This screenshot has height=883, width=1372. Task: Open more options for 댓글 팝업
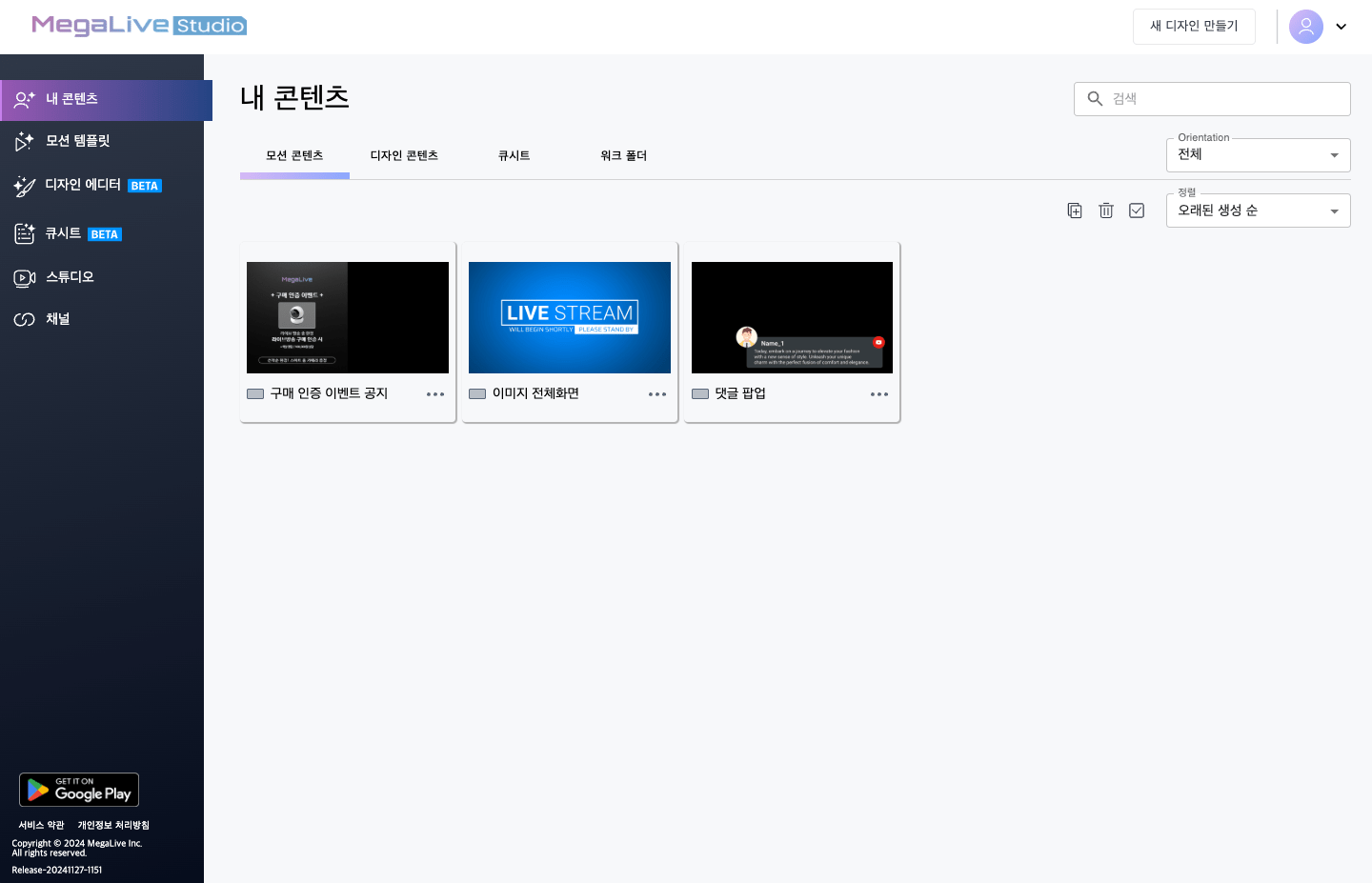click(x=879, y=394)
